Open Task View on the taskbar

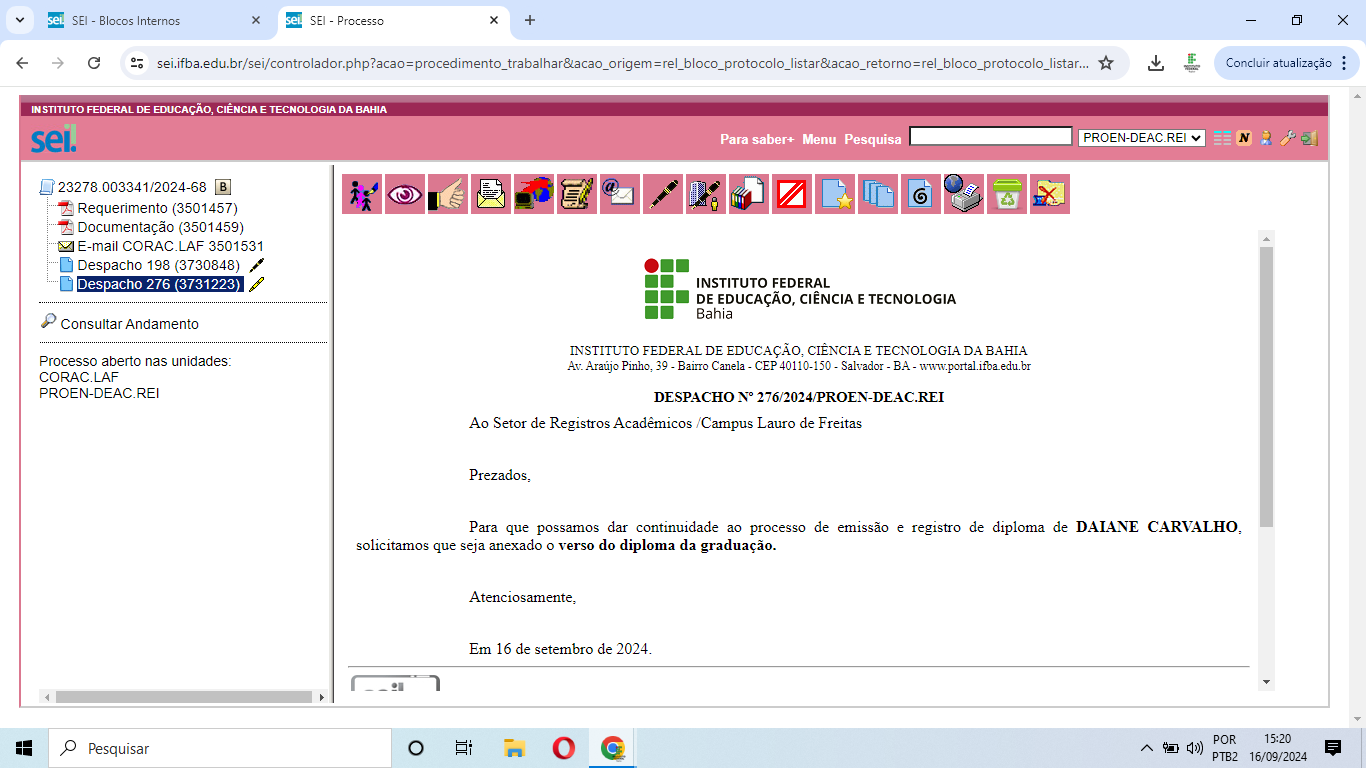pyautogui.click(x=464, y=748)
